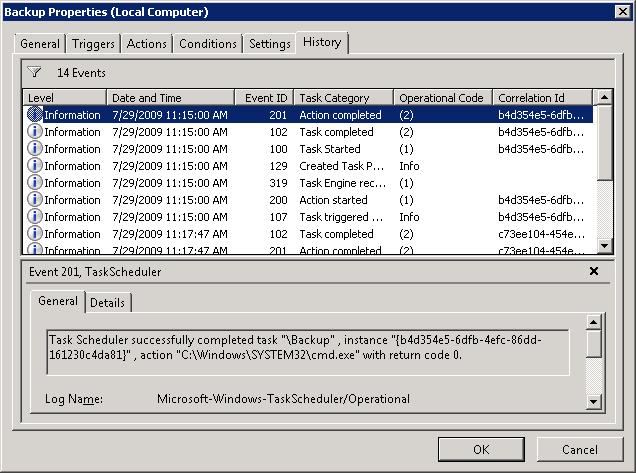Viewport: 636px width, 473px height.
Task: Cancel the Backup Properties dialog
Action: click(x=579, y=449)
